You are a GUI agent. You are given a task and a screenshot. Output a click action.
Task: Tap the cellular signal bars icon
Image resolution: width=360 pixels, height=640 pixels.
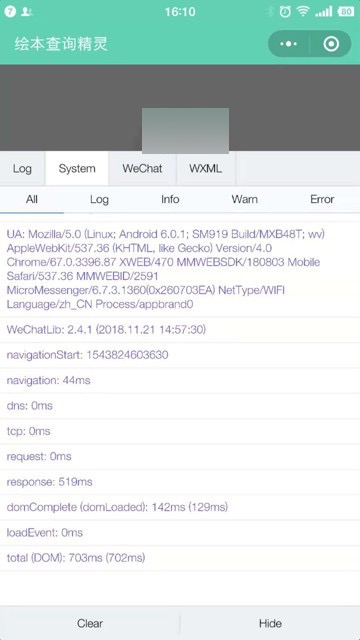(324, 11)
